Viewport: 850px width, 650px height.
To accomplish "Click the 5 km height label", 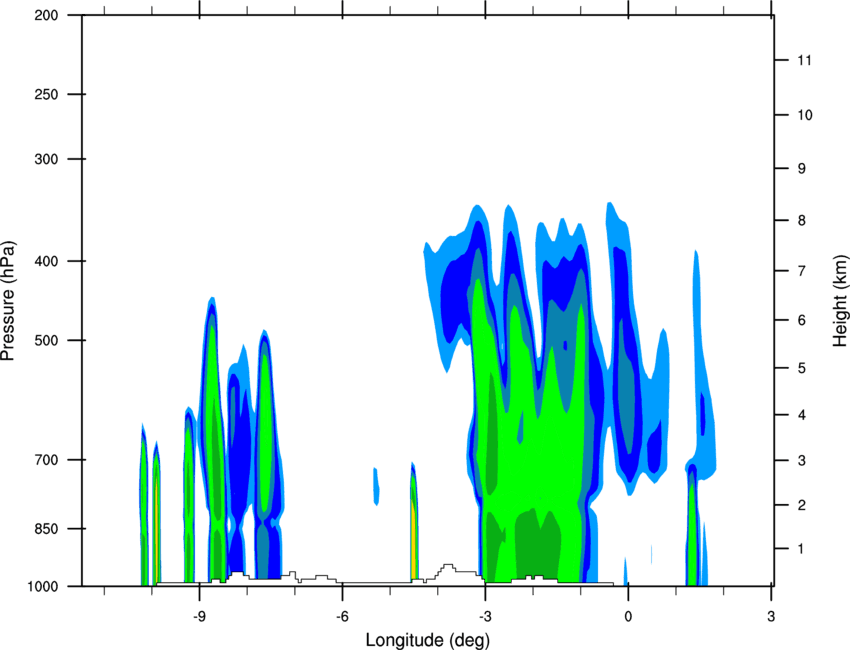I will pyautogui.click(x=802, y=368).
